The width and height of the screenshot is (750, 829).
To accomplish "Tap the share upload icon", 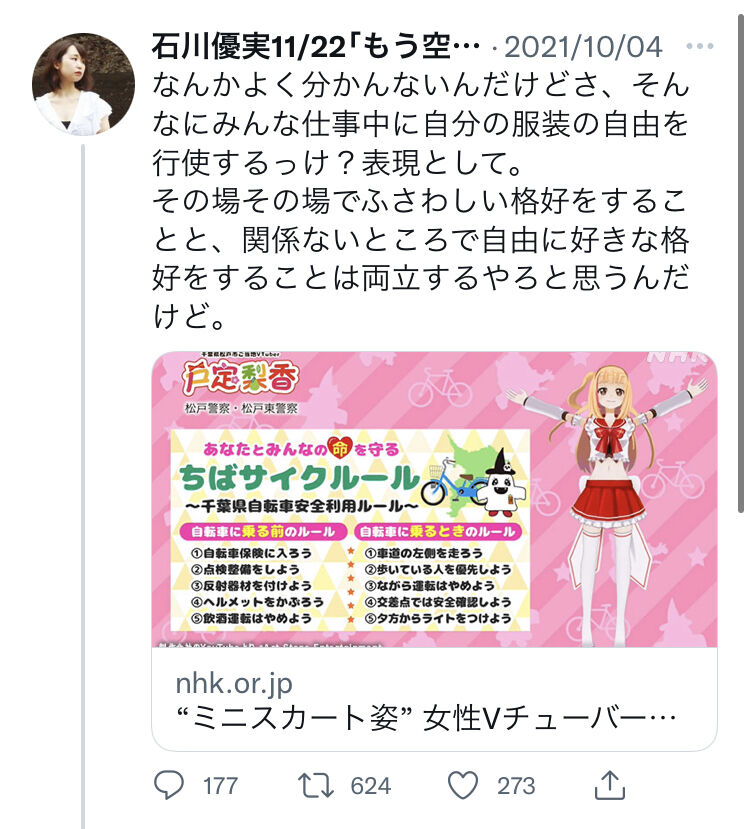I will 610,785.
